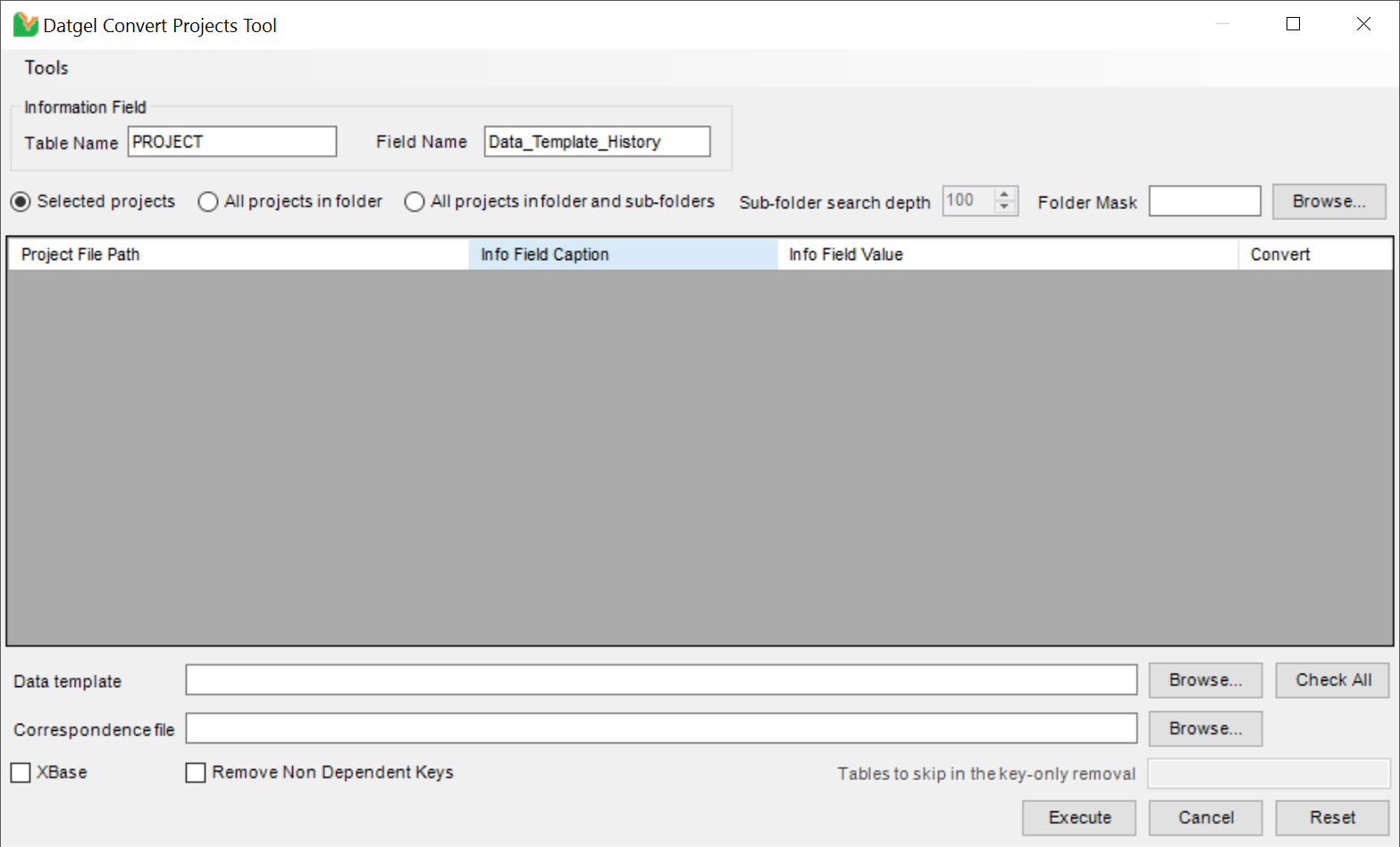Increase sub-folder search depth with up arrow
The width and height of the screenshot is (1400, 847).
pyautogui.click(x=1005, y=194)
